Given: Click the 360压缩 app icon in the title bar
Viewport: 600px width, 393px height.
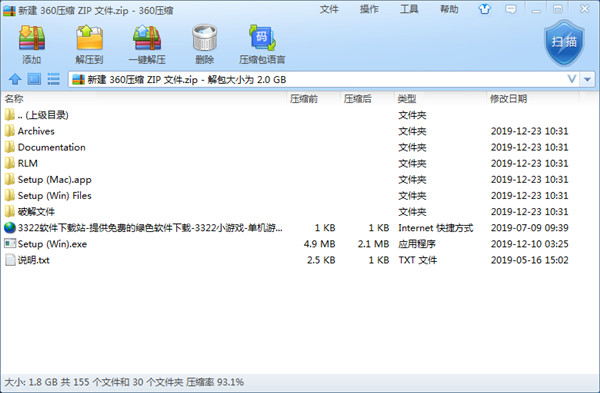Looking at the screenshot, I should point(9,10).
